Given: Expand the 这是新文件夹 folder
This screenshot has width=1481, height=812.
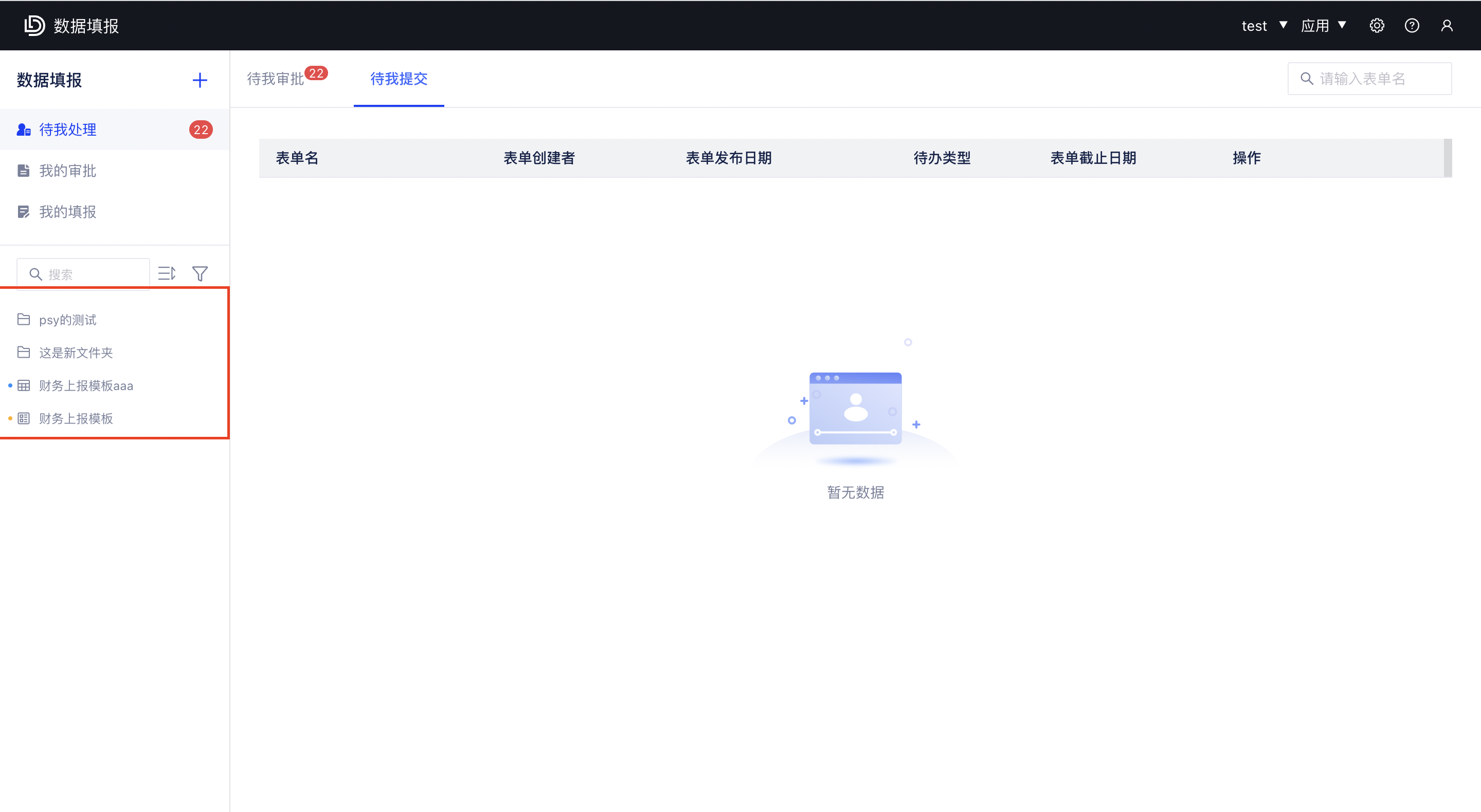Looking at the screenshot, I should [76, 352].
